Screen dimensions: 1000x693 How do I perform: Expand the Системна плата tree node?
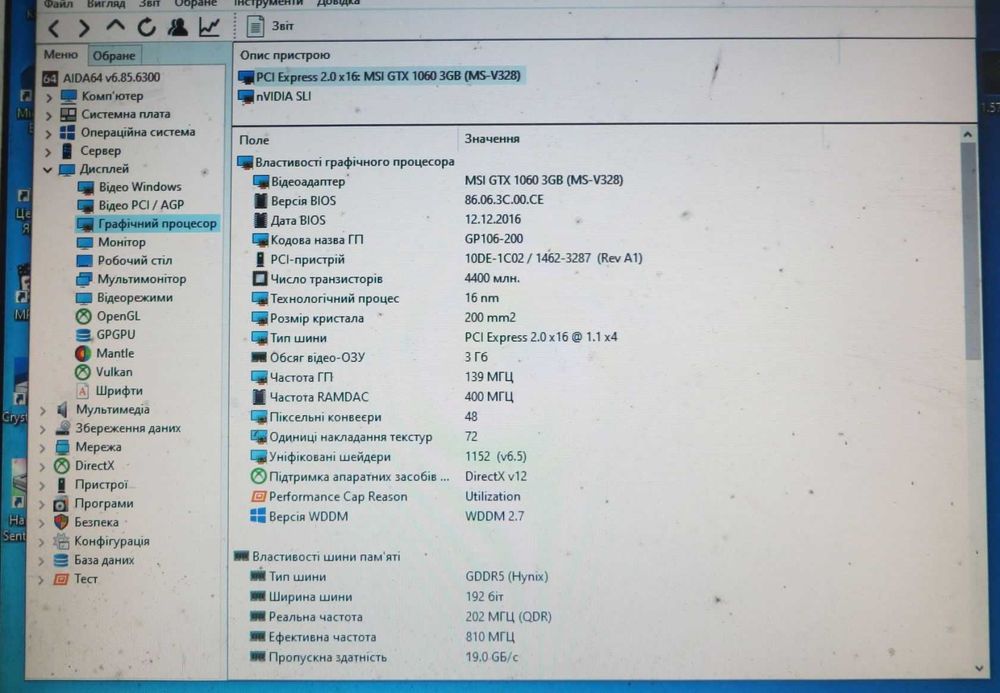point(49,116)
